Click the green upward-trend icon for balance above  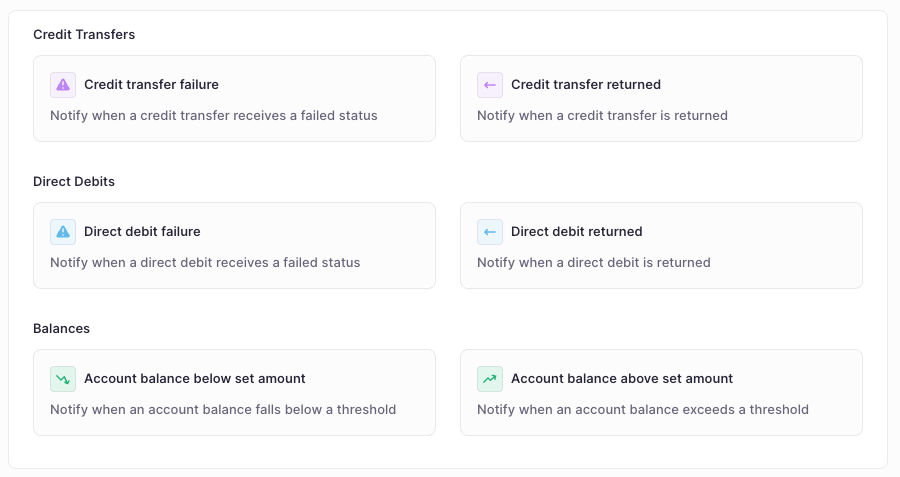point(490,379)
